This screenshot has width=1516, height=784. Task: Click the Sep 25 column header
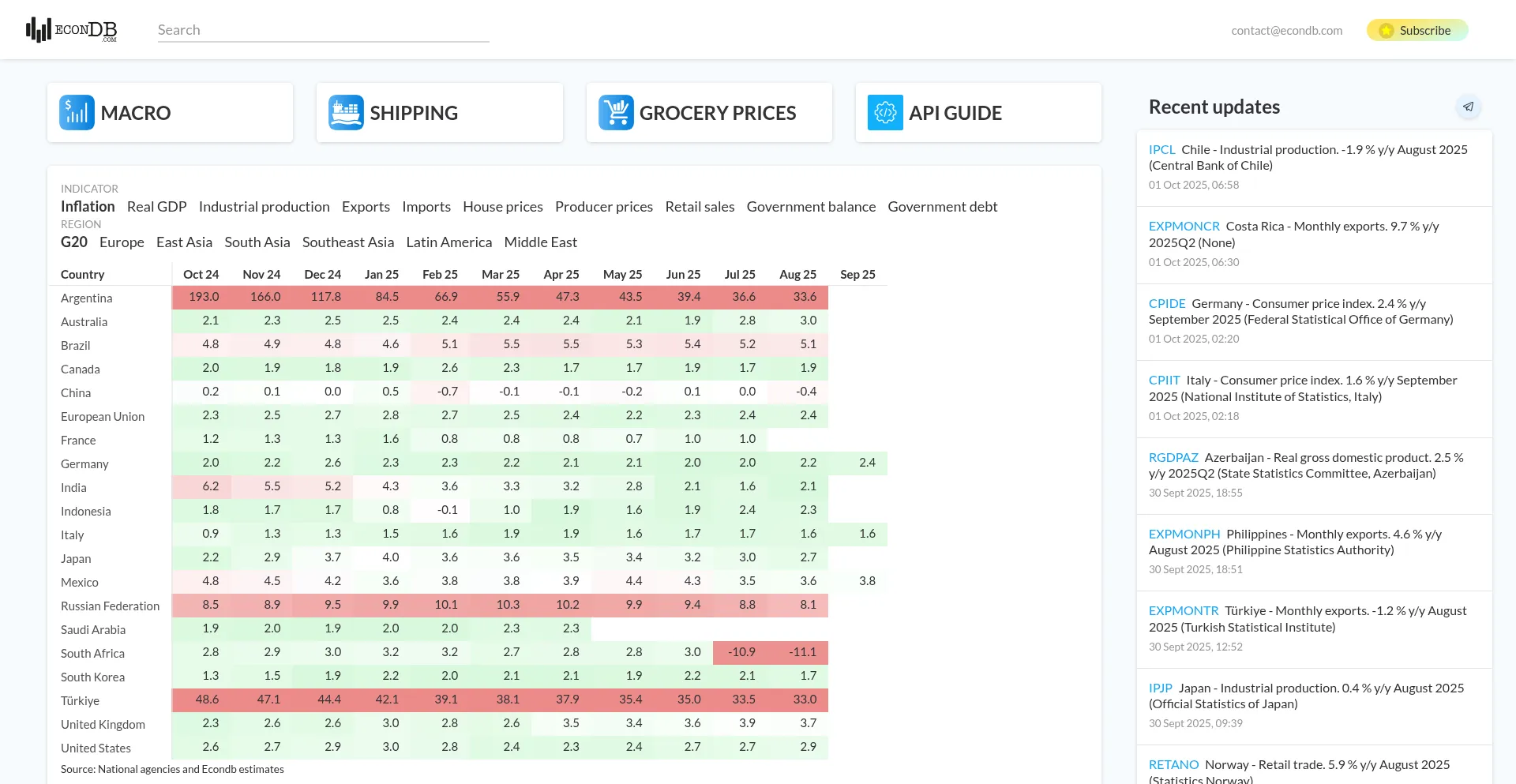point(857,275)
